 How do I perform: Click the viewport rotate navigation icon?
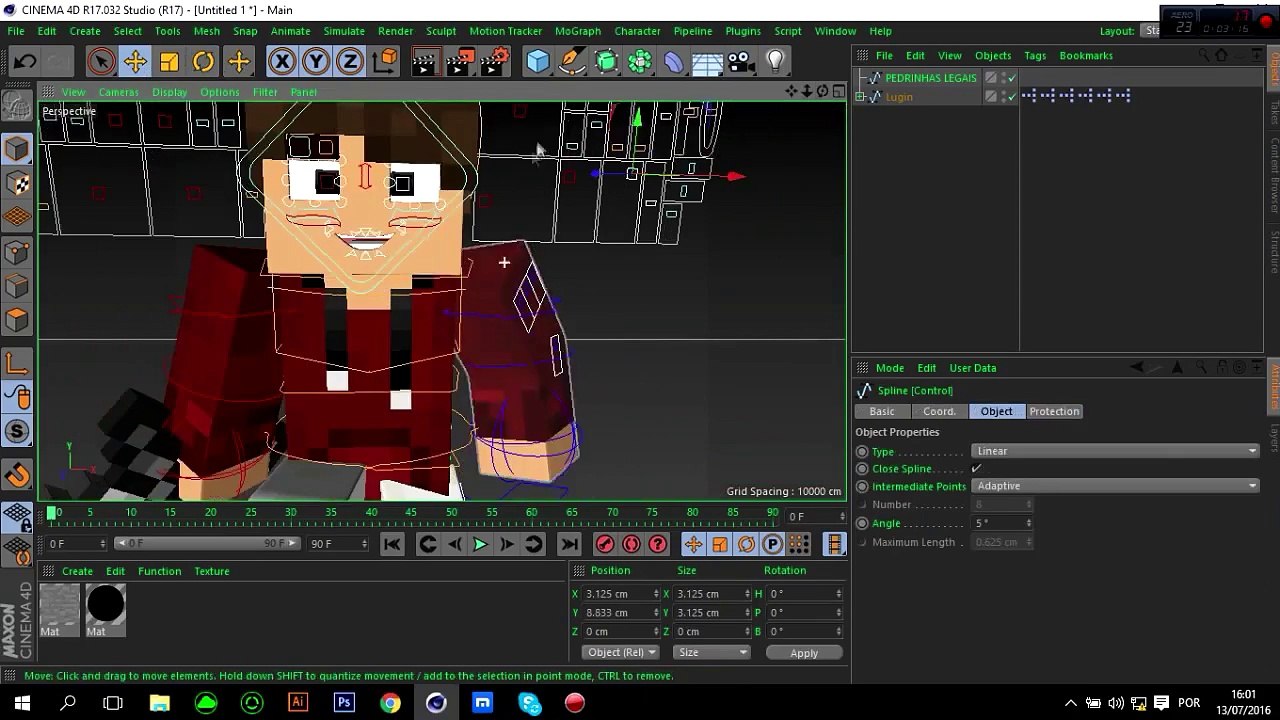point(823,91)
